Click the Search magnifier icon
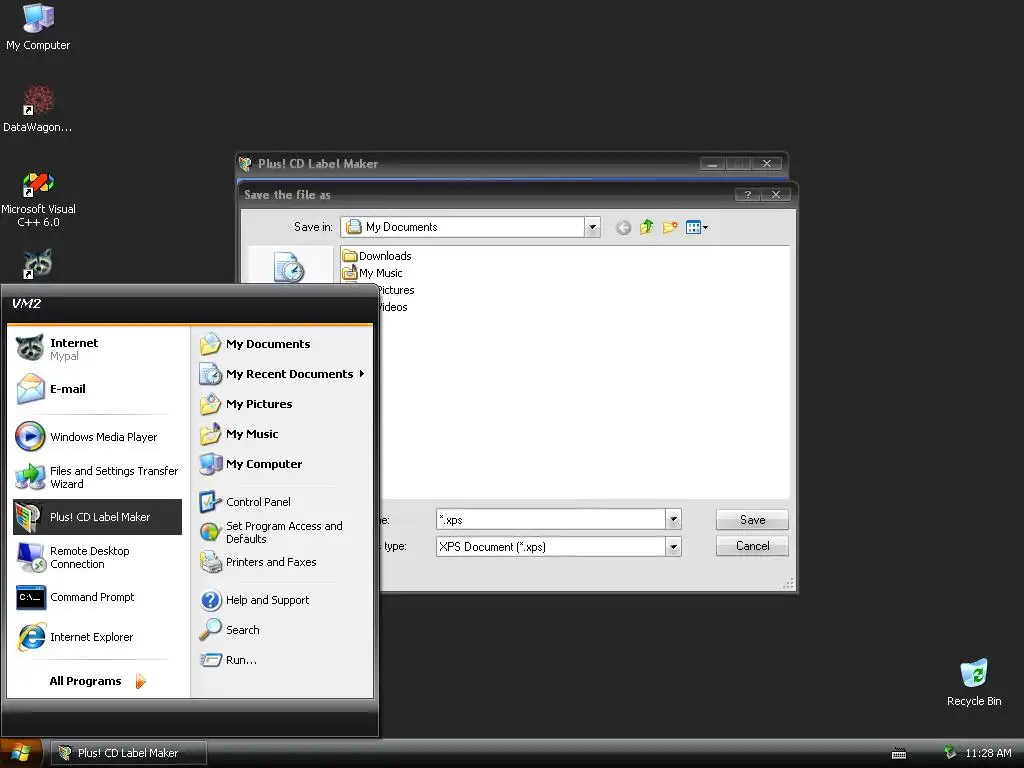Screen dimensions: 1024x768 (210, 630)
